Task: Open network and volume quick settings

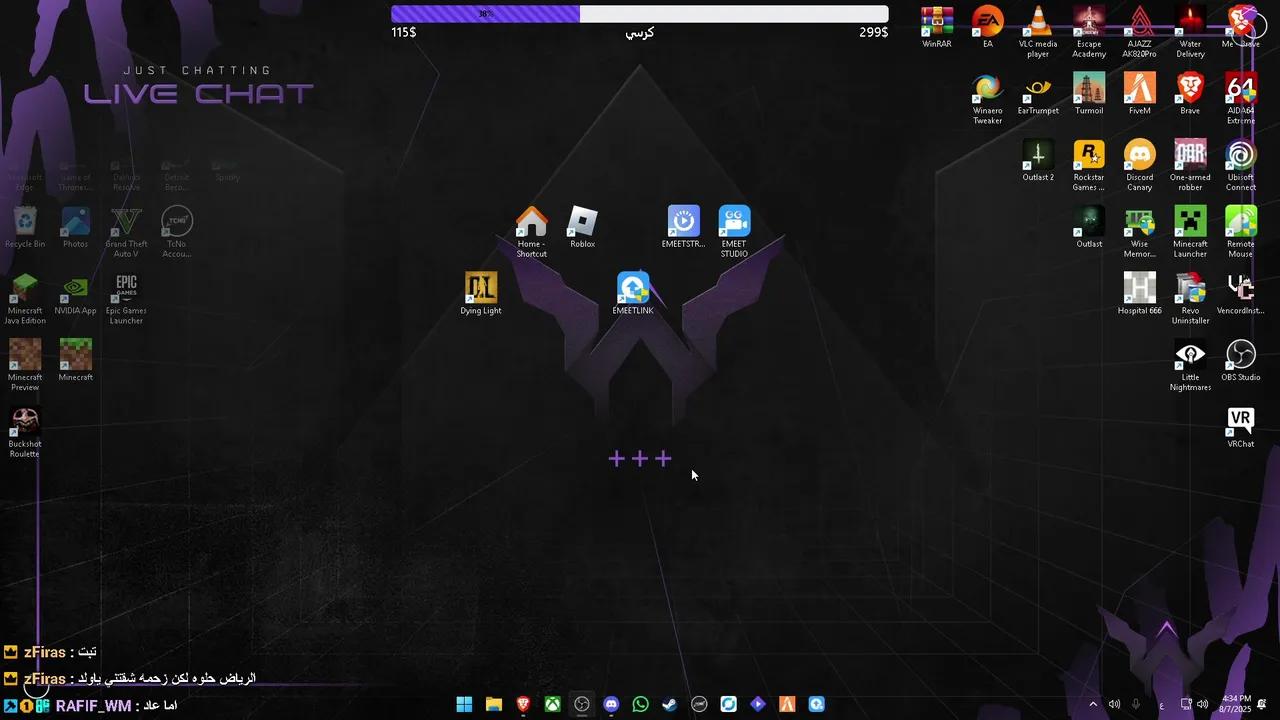Action: (x=1194, y=704)
